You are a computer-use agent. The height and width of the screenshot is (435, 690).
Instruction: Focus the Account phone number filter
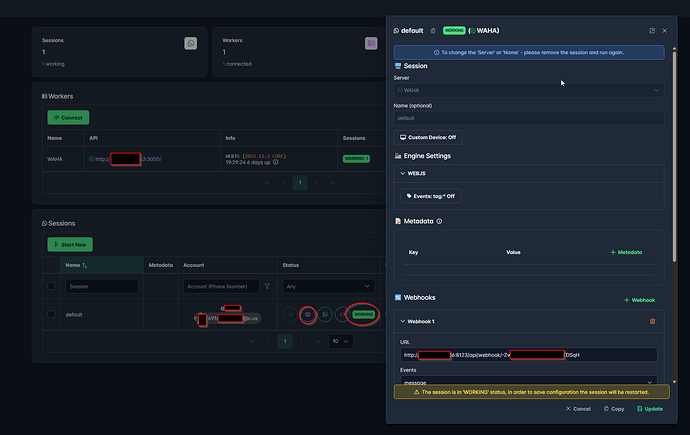pyautogui.click(x=222, y=286)
